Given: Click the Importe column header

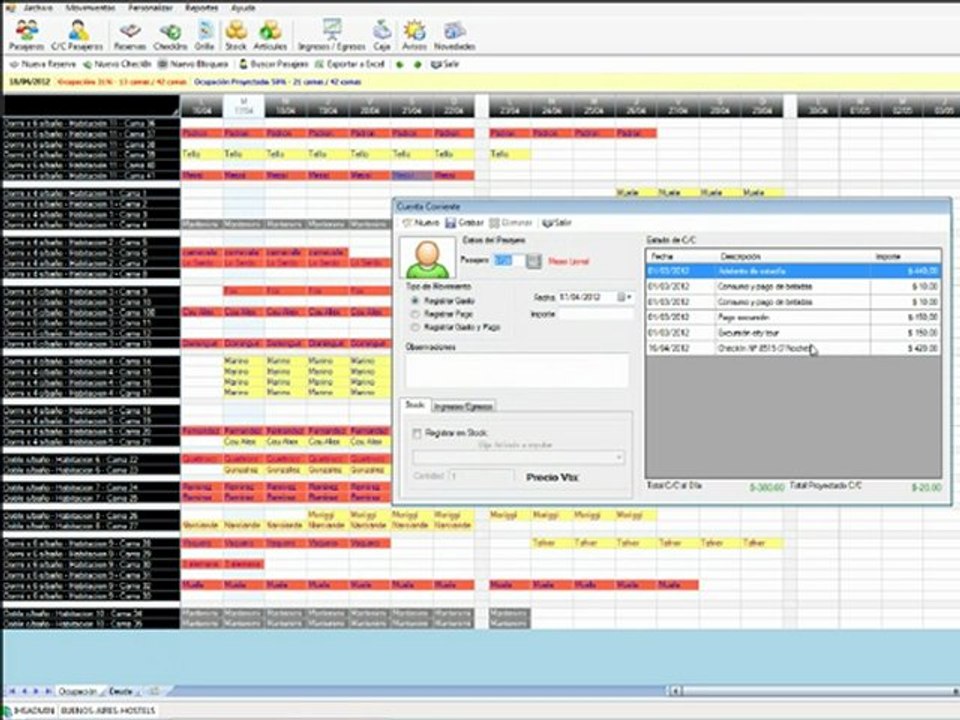Looking at the screenshot, I should (906, 257).
